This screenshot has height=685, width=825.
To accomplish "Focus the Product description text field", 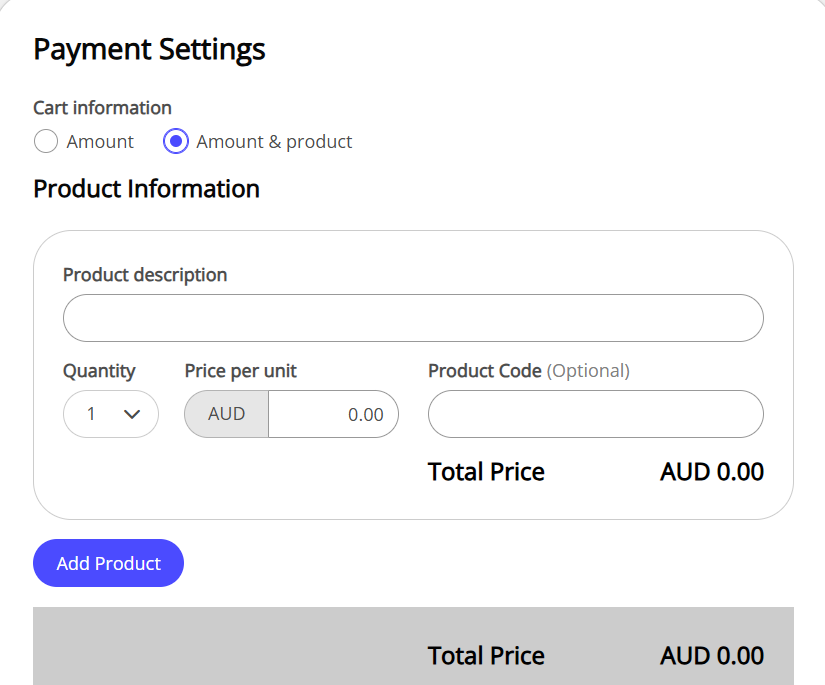I will [x=413, y=318].
